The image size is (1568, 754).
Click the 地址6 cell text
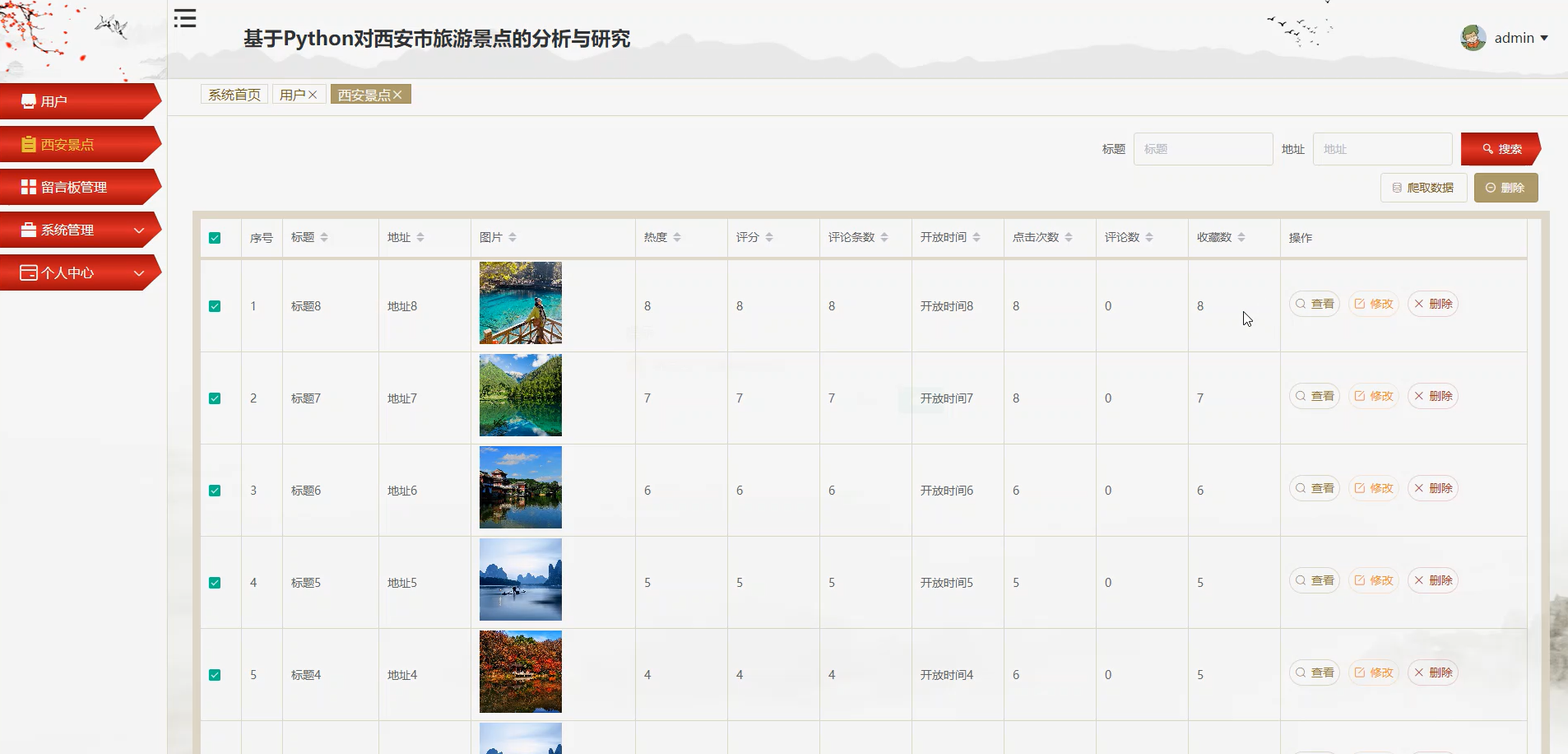point(402,491)
